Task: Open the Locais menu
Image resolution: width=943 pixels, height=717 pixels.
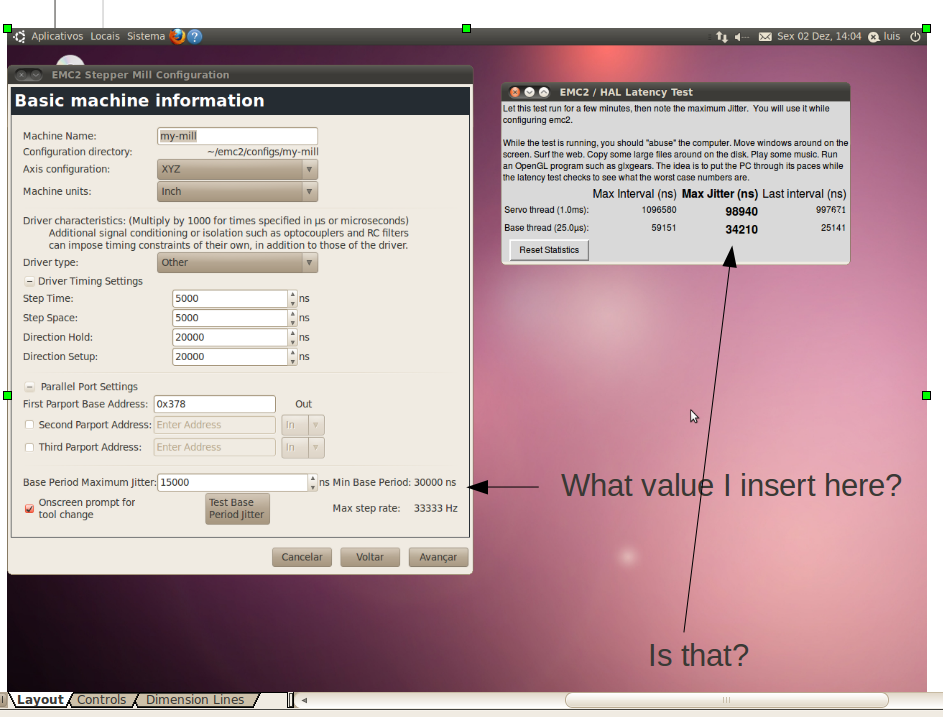Action: pyautogui.click(x=105, y=36)
